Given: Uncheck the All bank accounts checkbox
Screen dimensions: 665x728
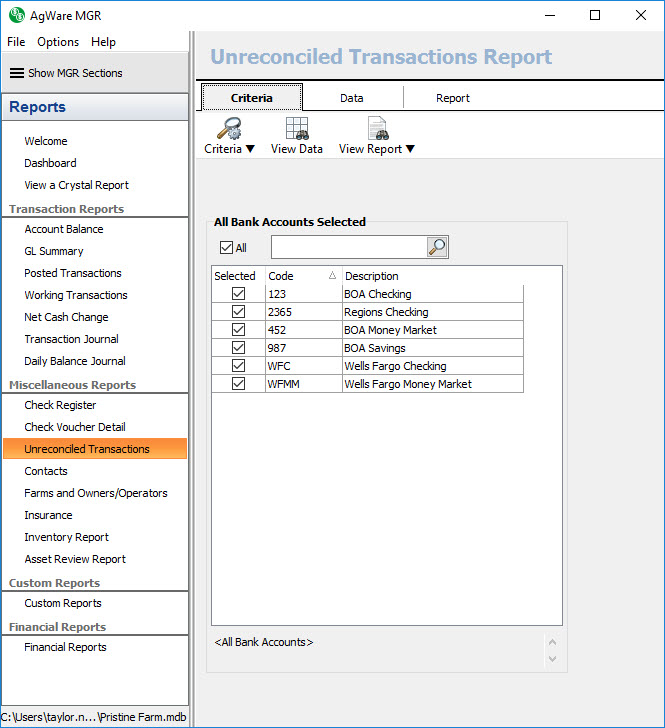Looking at the screenshot, I should click(227, 248).
